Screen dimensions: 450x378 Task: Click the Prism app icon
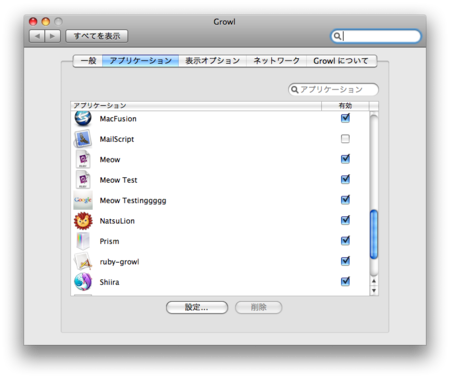[x=83, y=241]
